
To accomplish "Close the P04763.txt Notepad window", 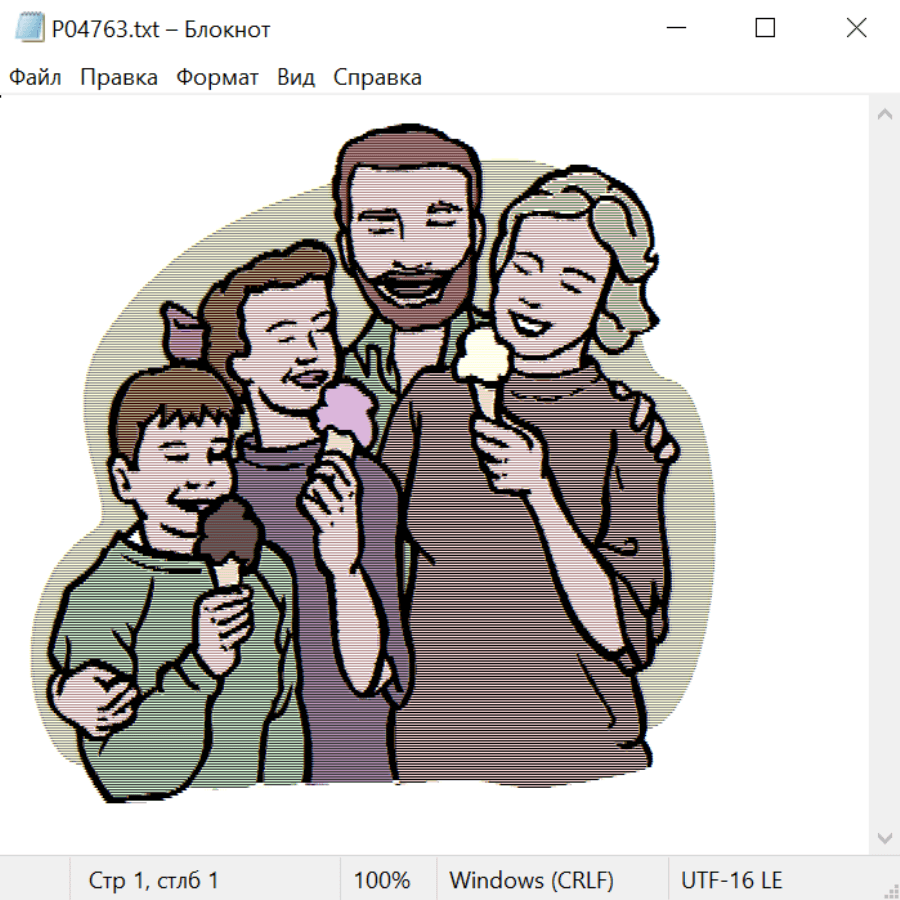I will (856, 29).
